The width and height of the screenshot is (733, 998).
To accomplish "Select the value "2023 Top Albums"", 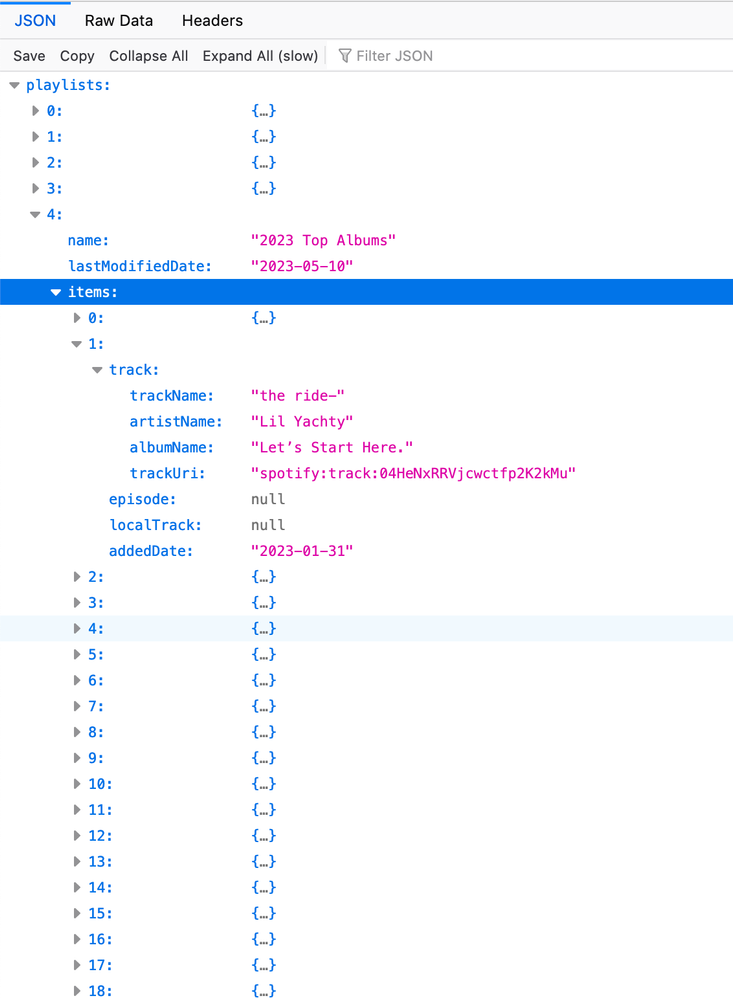I will 323,241.
